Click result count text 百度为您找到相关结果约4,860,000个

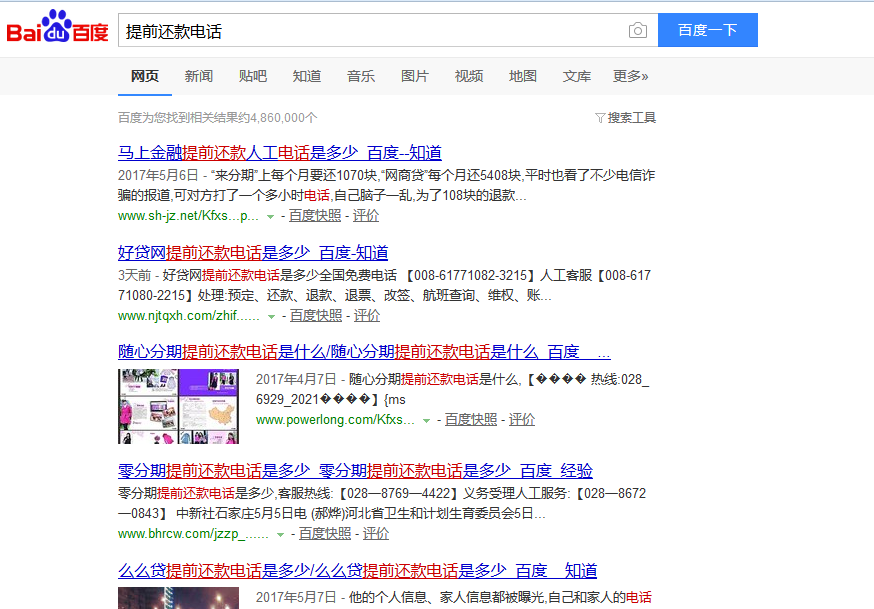(218, 118)
